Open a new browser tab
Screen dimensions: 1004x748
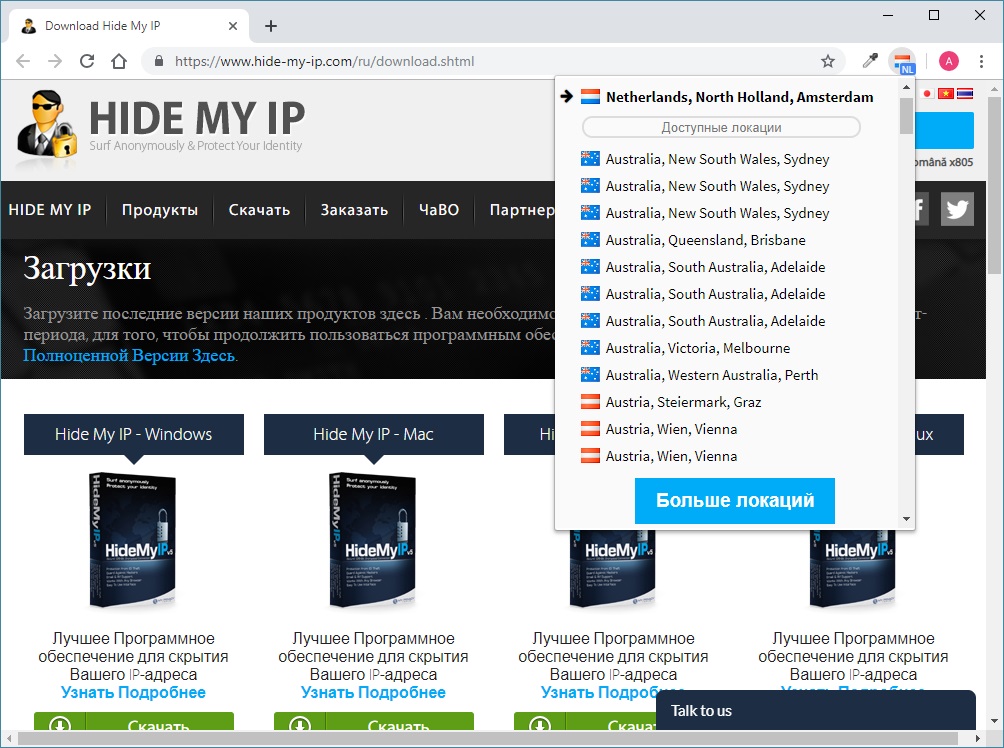tap(271, 26)
